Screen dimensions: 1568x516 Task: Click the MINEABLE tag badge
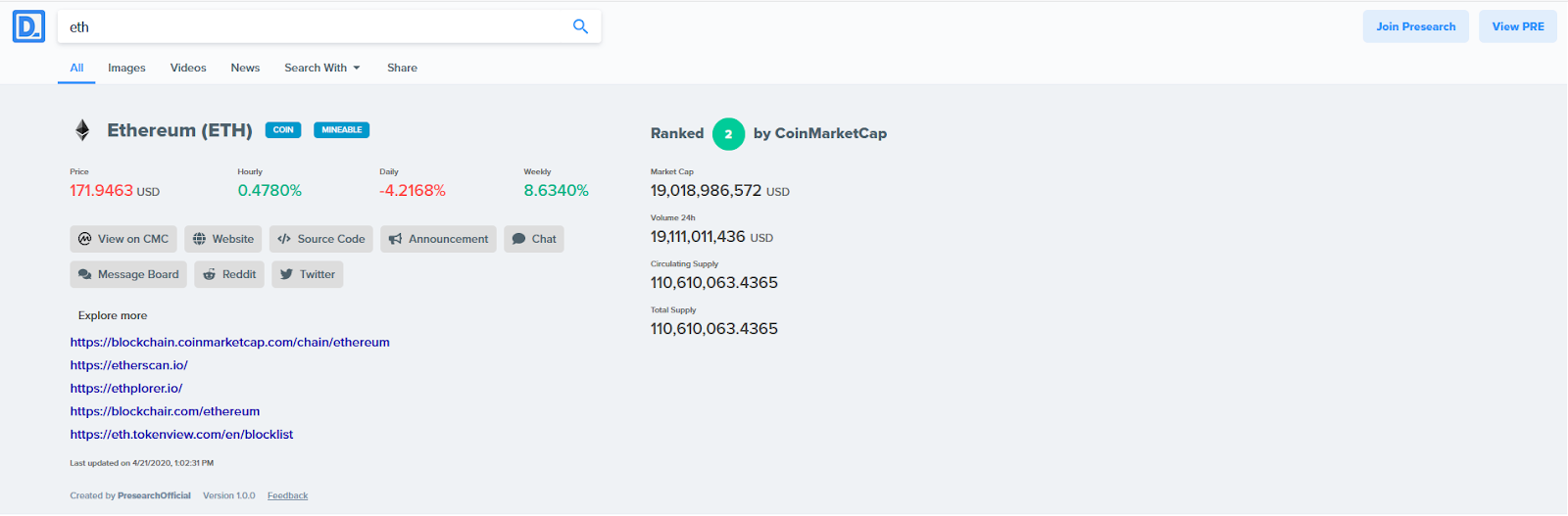pyautogui.click(x=342, y=129)
